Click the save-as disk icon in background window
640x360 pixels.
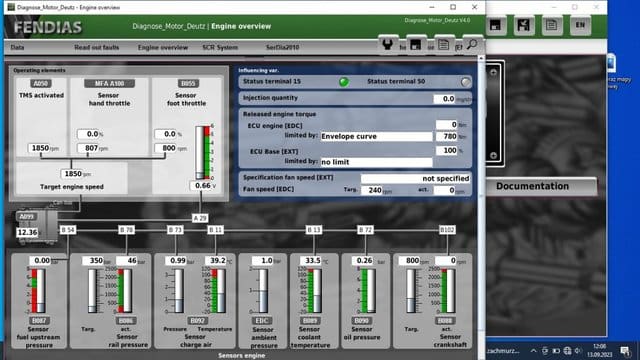click(x=524, y=25)
